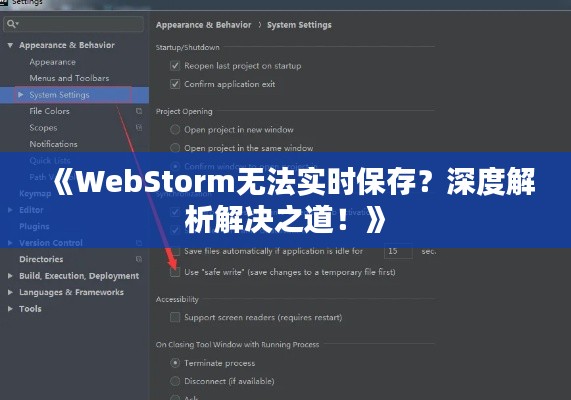Expand the Tools section arrow
The image size is (571, 400).
pyautogui.click(x=10, y=309)
